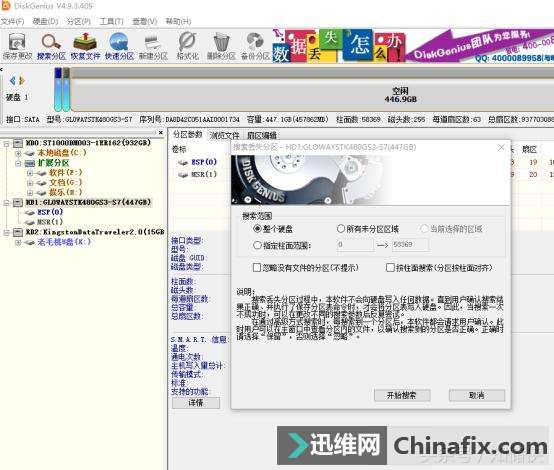The width and height of the screenshot is (554, 470).
Task: Click Cancel (取消) button in dialog
Action: 477,395
